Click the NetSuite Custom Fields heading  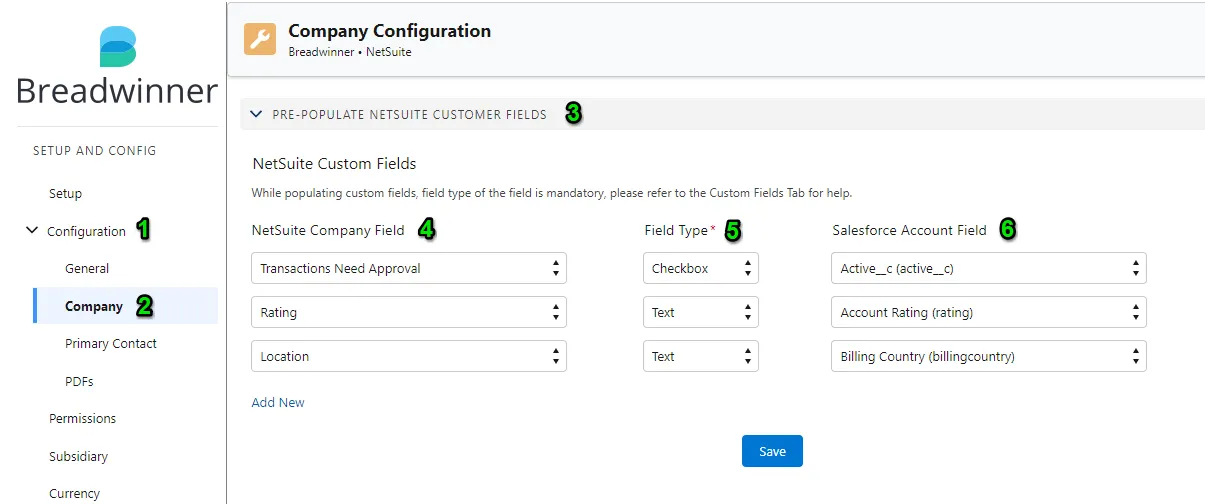click(334, 163)
